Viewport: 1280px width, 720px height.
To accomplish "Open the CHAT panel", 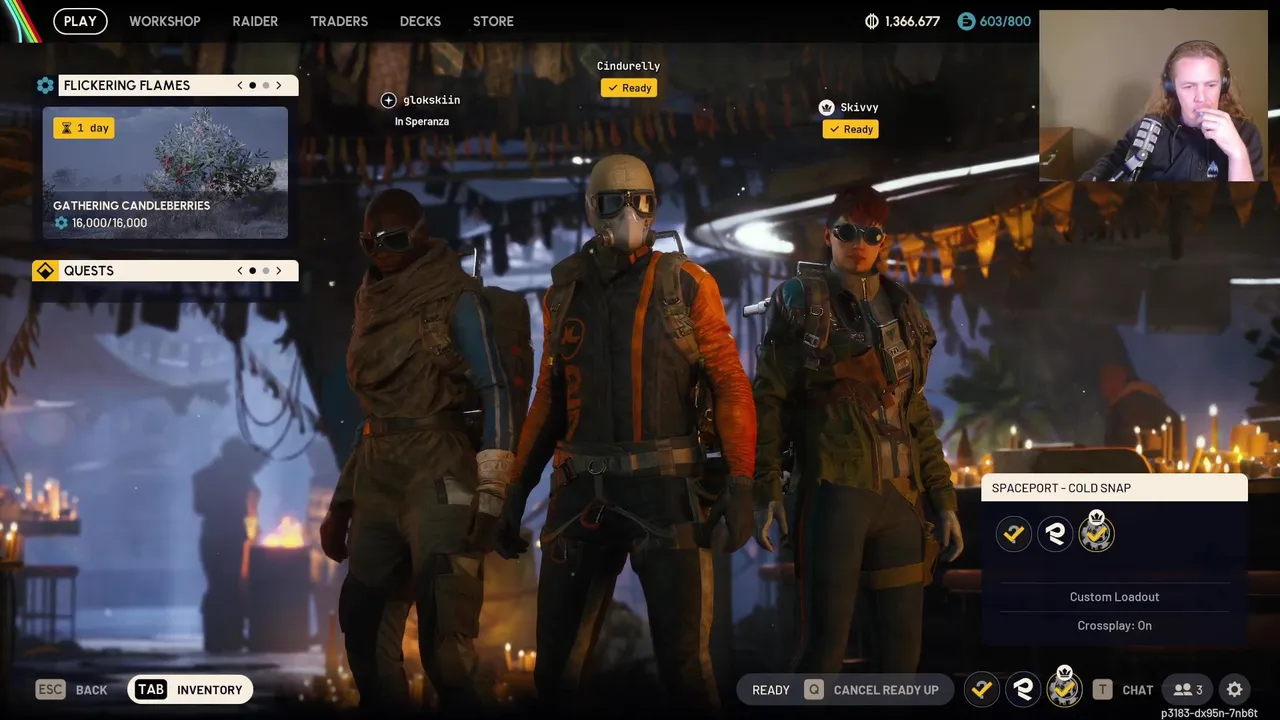I will point(1123,690).
